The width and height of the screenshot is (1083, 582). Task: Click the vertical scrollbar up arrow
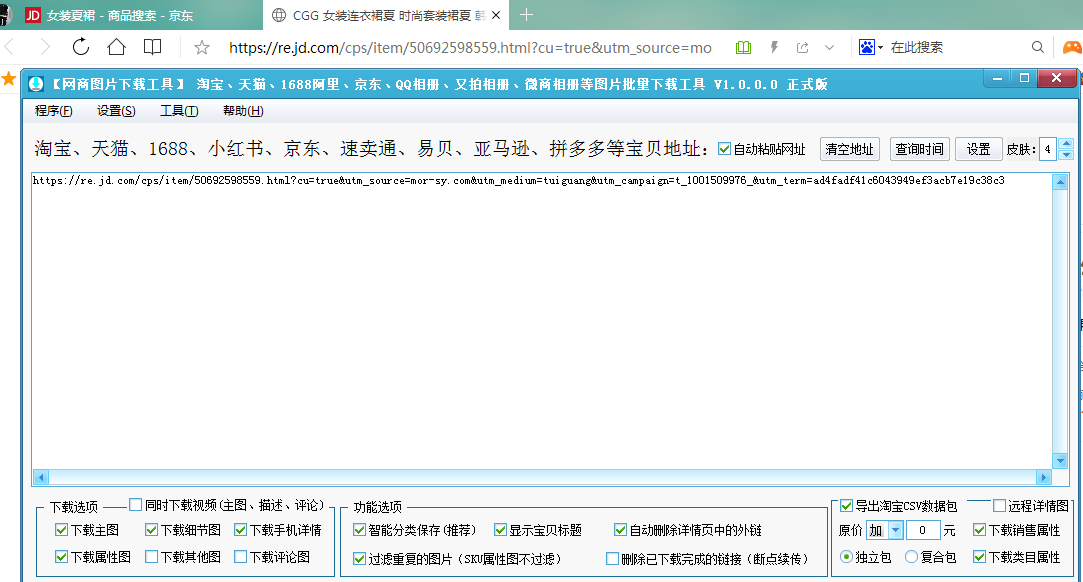1060,182
